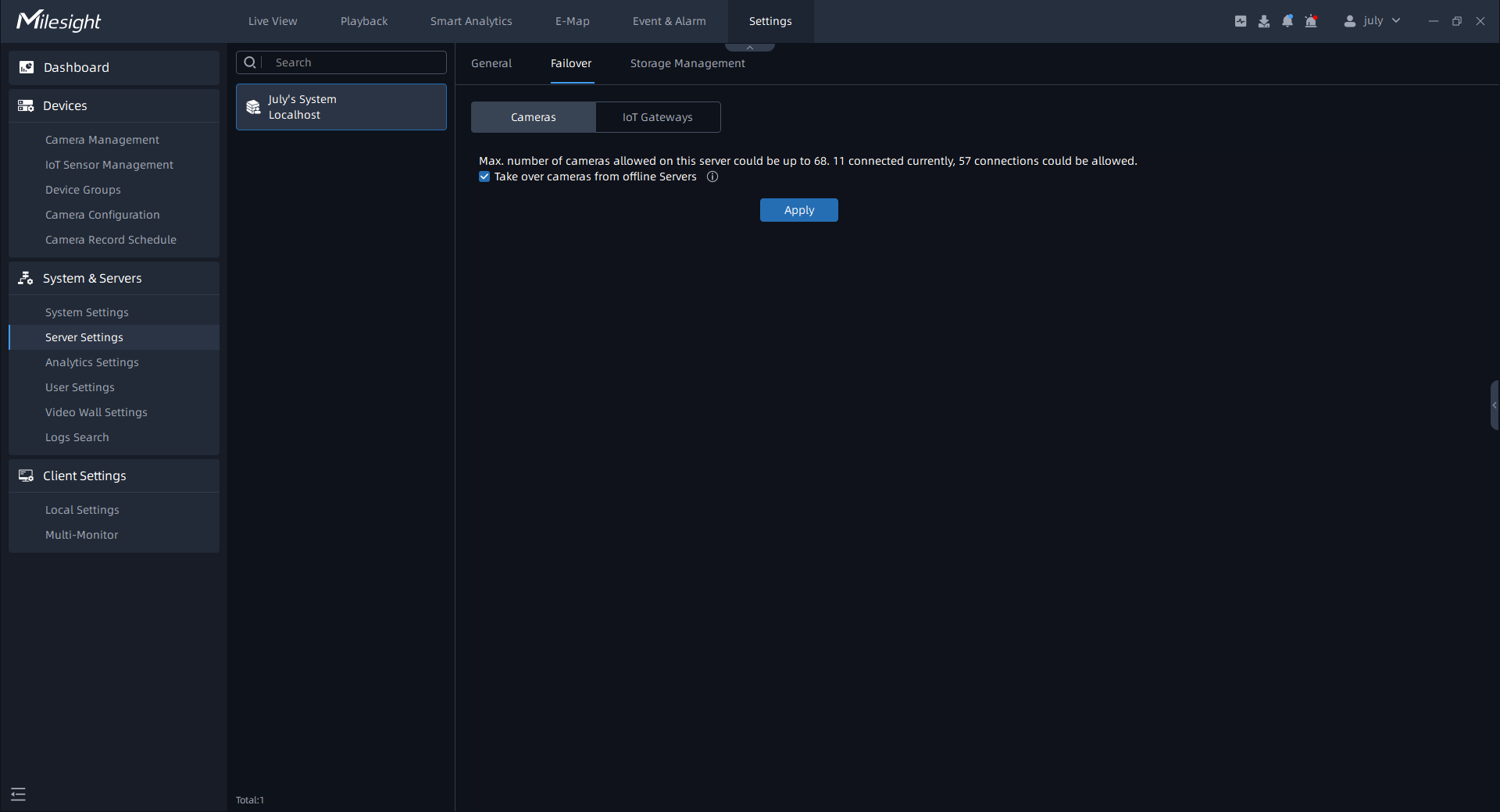Click the info icon beside the takeover option
This screenshot has height=812, width=1500.
(x=712, y=177)
